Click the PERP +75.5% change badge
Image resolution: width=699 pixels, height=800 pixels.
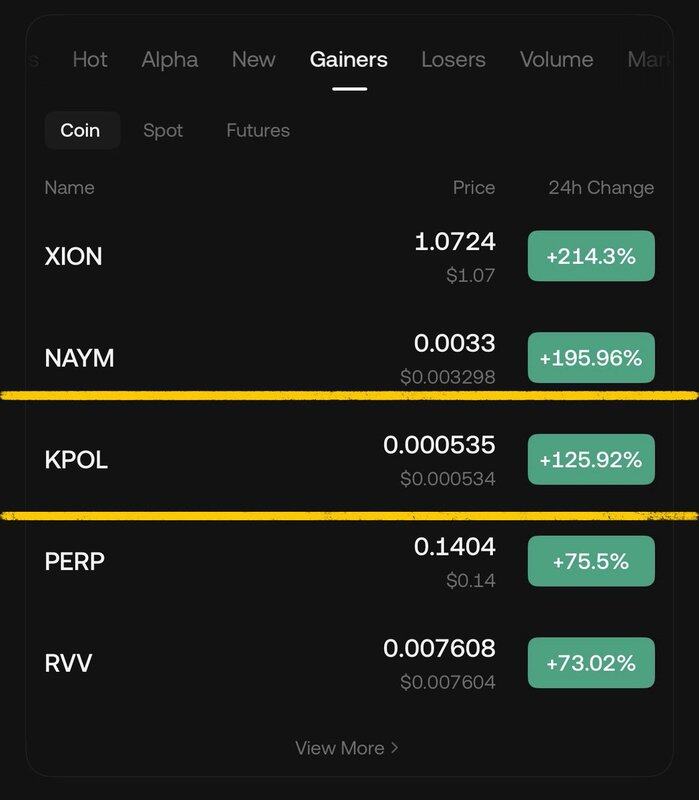(591, 561)
